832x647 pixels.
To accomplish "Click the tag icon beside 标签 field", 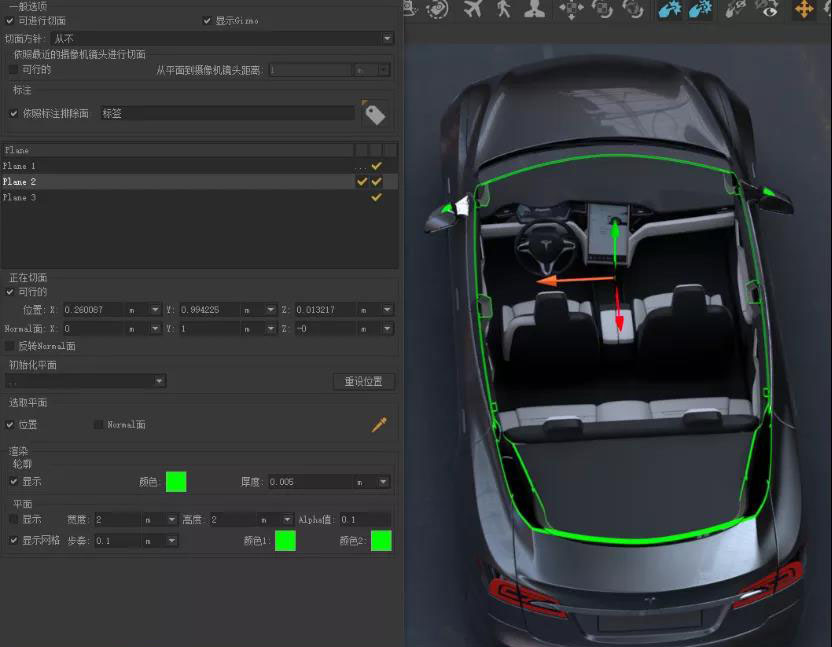I will (x=375, y=114).
